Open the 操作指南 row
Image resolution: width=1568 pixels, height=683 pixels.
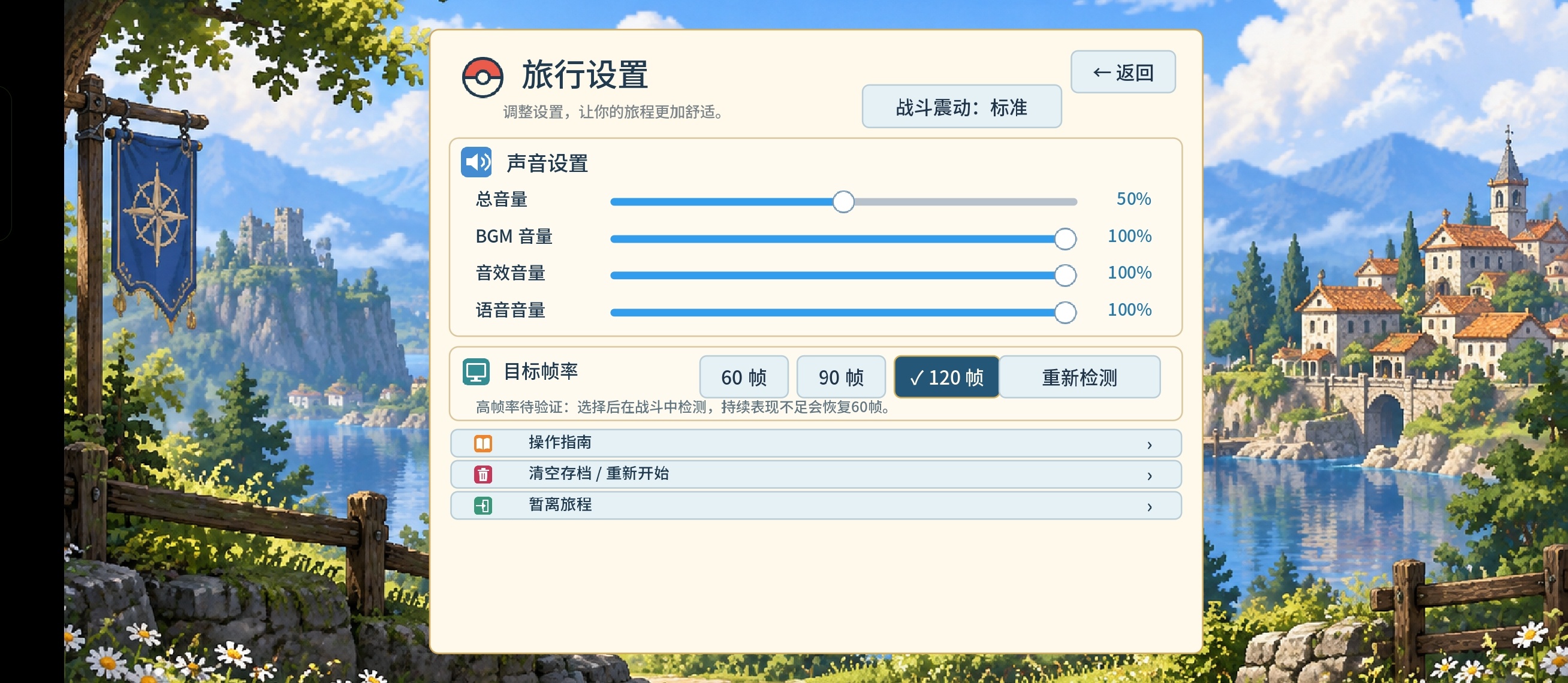(816, 443)
